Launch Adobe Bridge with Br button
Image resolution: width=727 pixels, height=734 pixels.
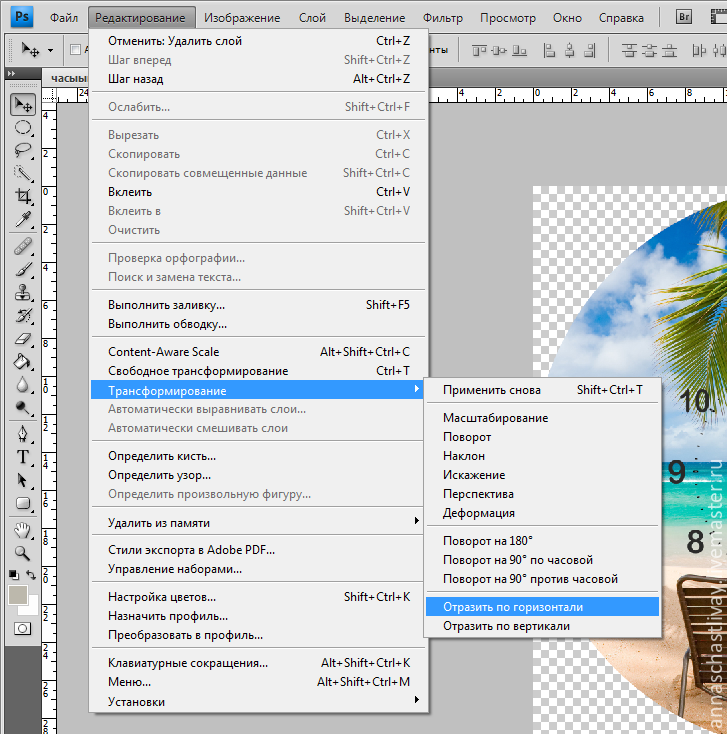[x=685, y=17]
